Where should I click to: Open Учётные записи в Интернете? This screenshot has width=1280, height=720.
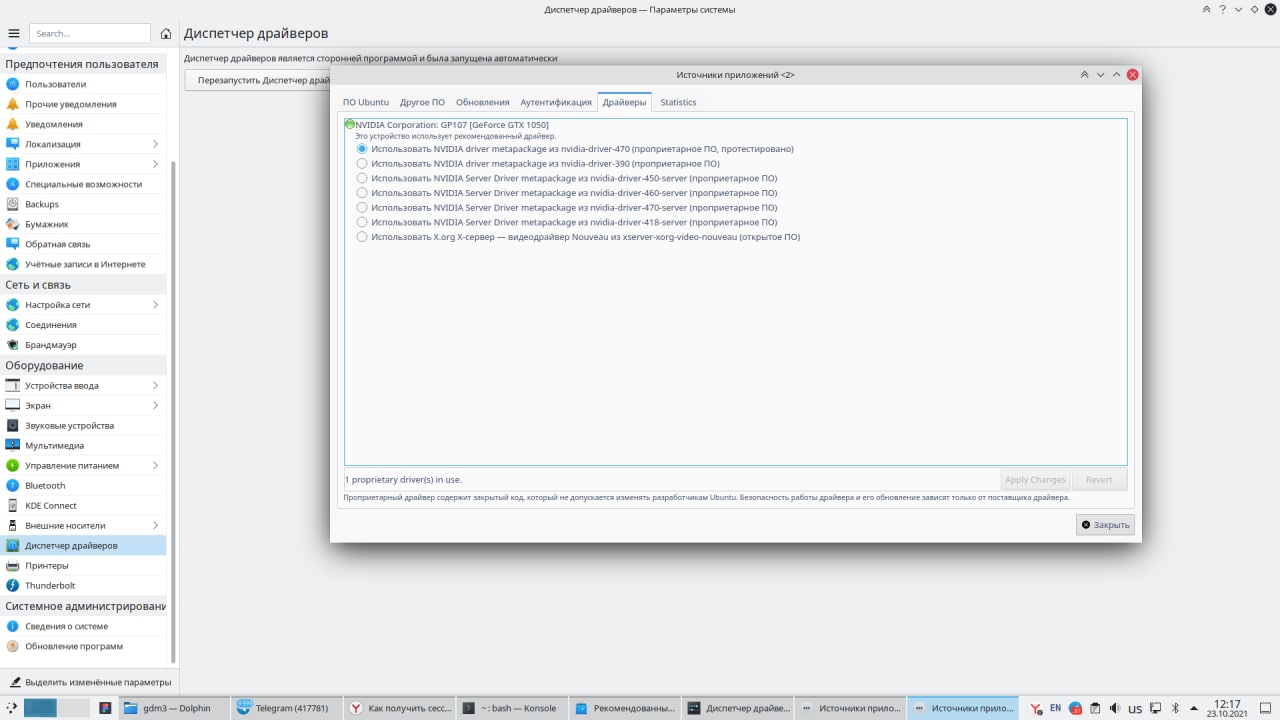(84, 264)
